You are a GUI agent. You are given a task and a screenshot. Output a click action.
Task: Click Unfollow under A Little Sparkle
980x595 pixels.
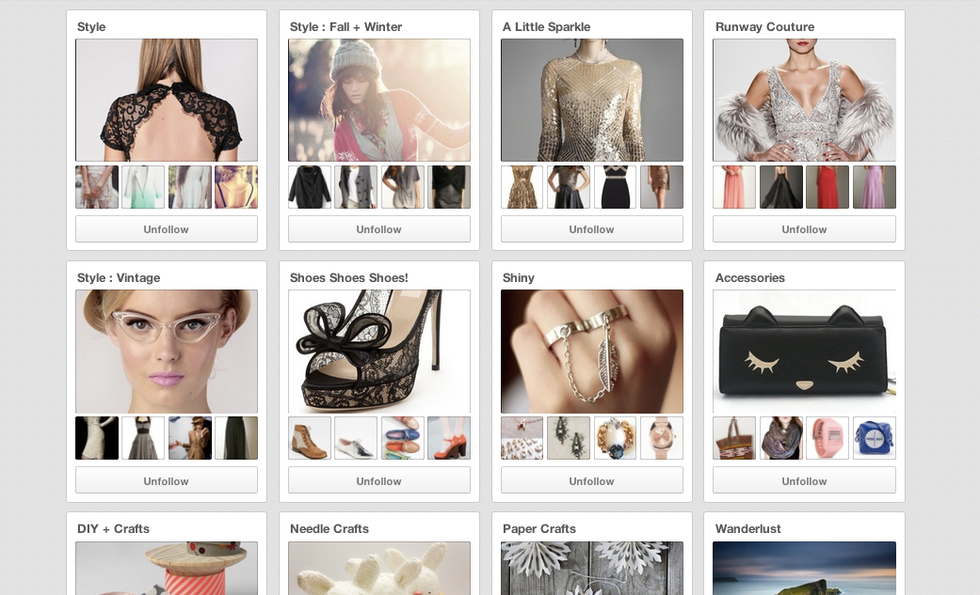(x=591, y=229)
